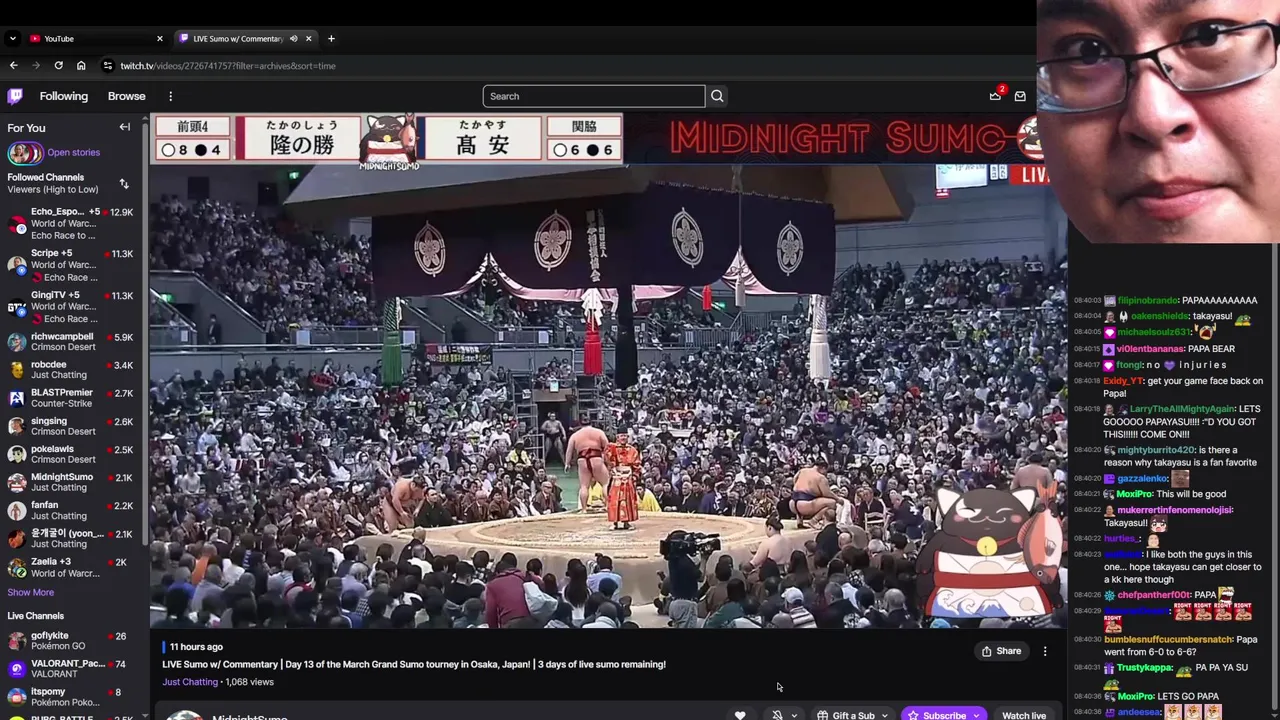Image resolution: width=1280 pixels, height=720 pixels.
Task: Click the browser home icon
Action: (x=81, y=65)
